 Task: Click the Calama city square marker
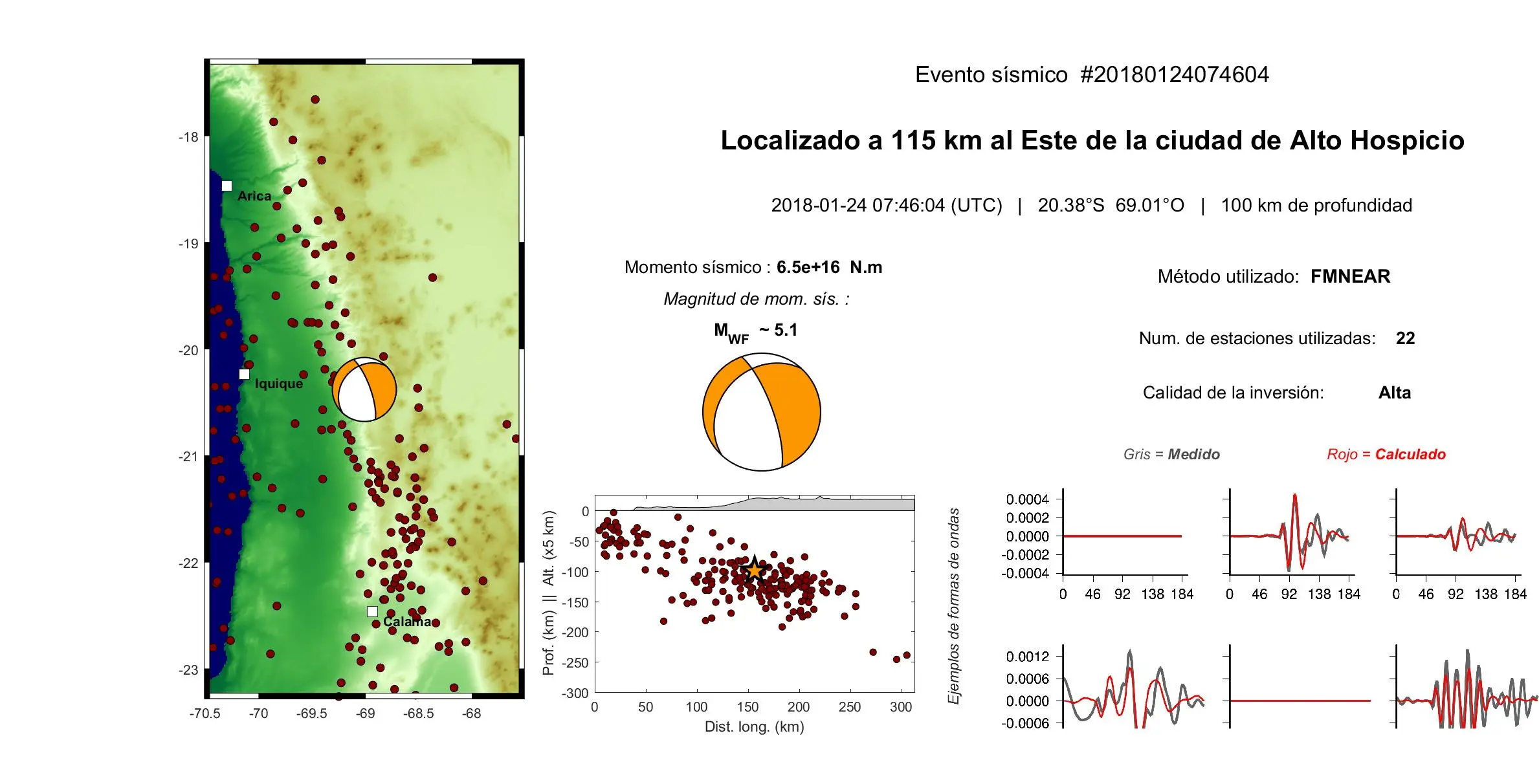click(x=372, y=611)
